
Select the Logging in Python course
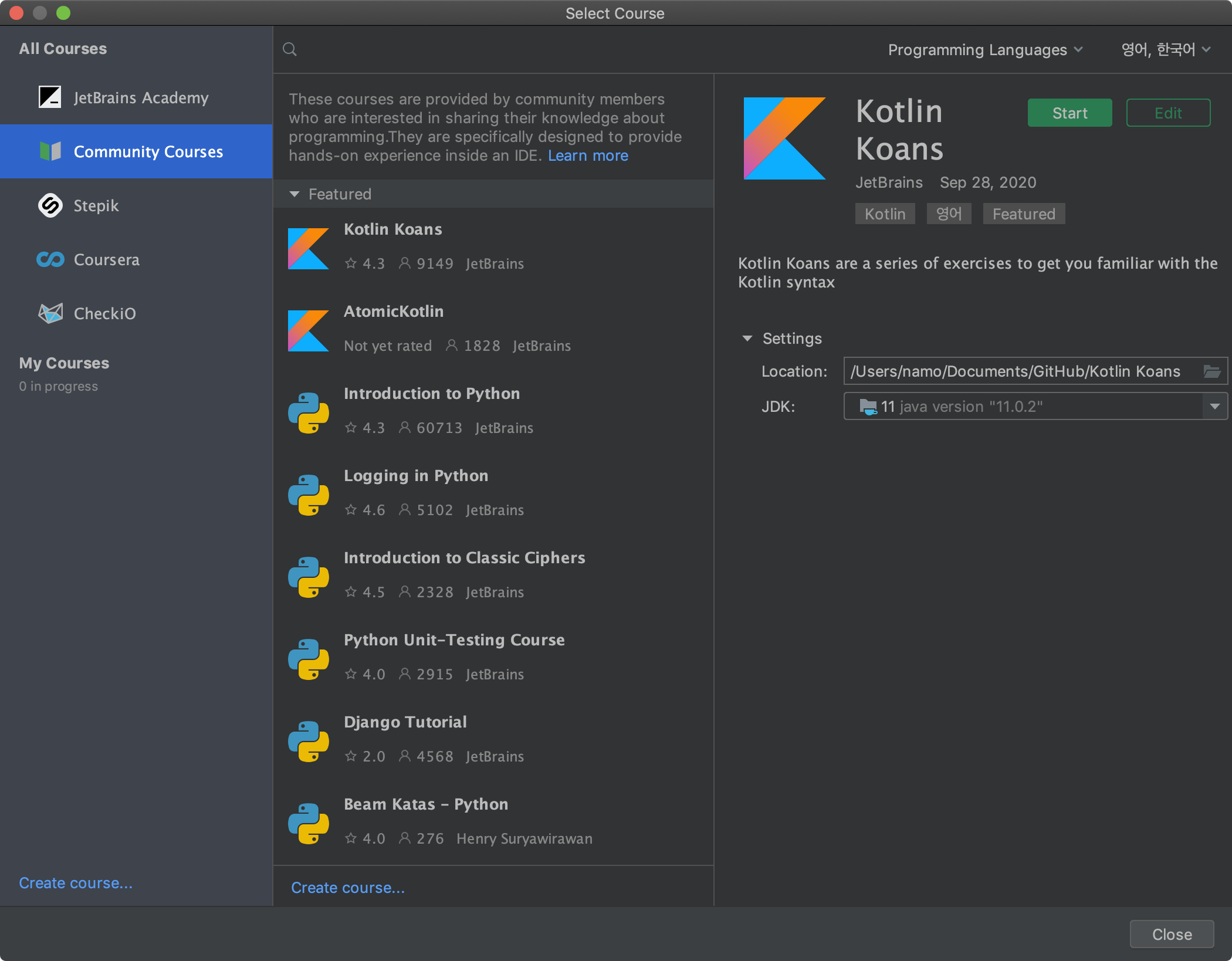pyautogui.click(x=415, y=476)
